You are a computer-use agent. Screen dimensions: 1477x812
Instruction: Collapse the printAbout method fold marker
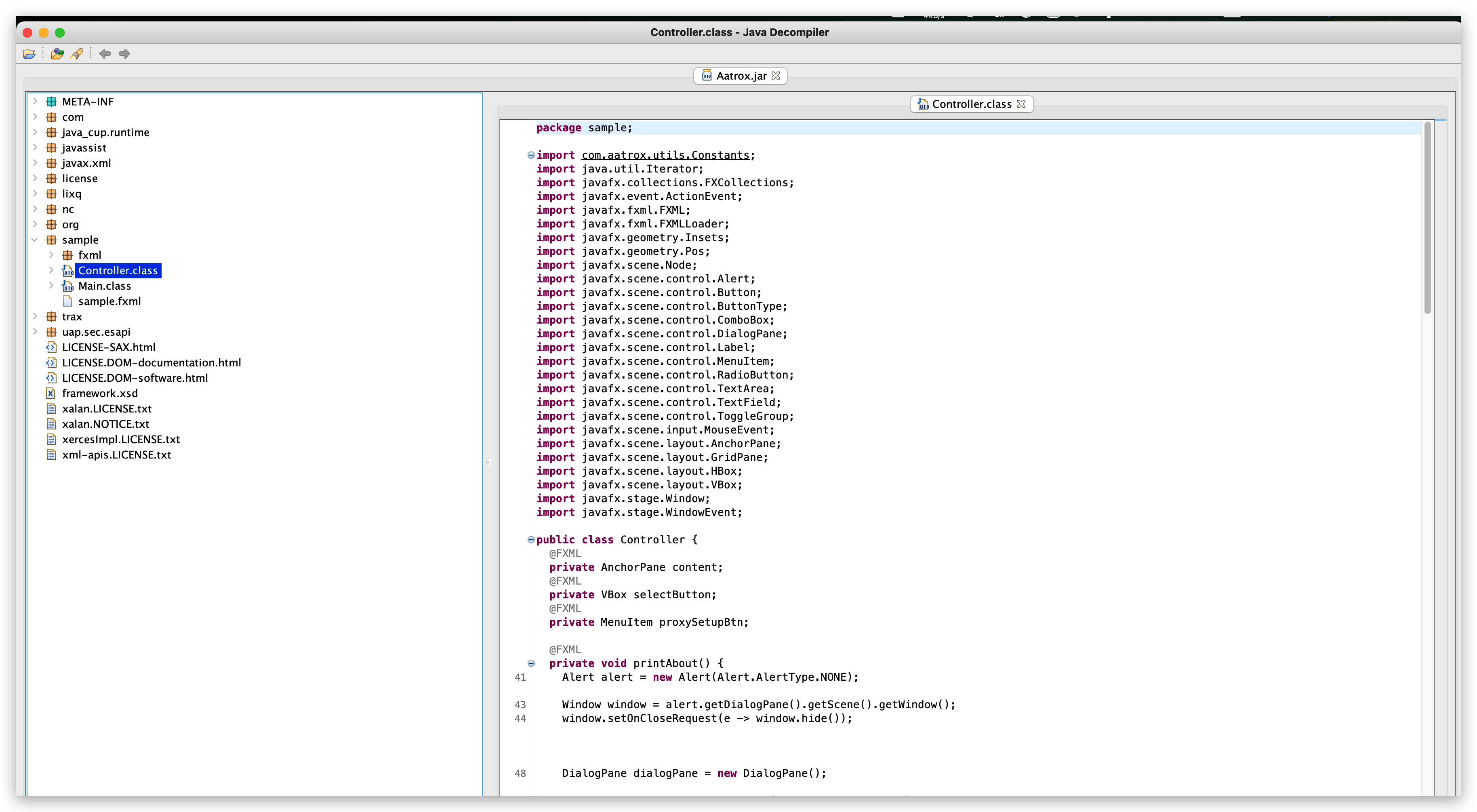coord(531,663)
